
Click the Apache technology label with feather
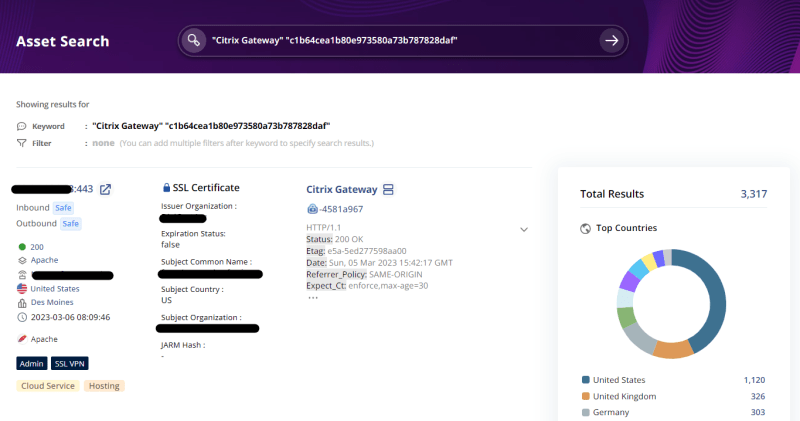point(44,339)
